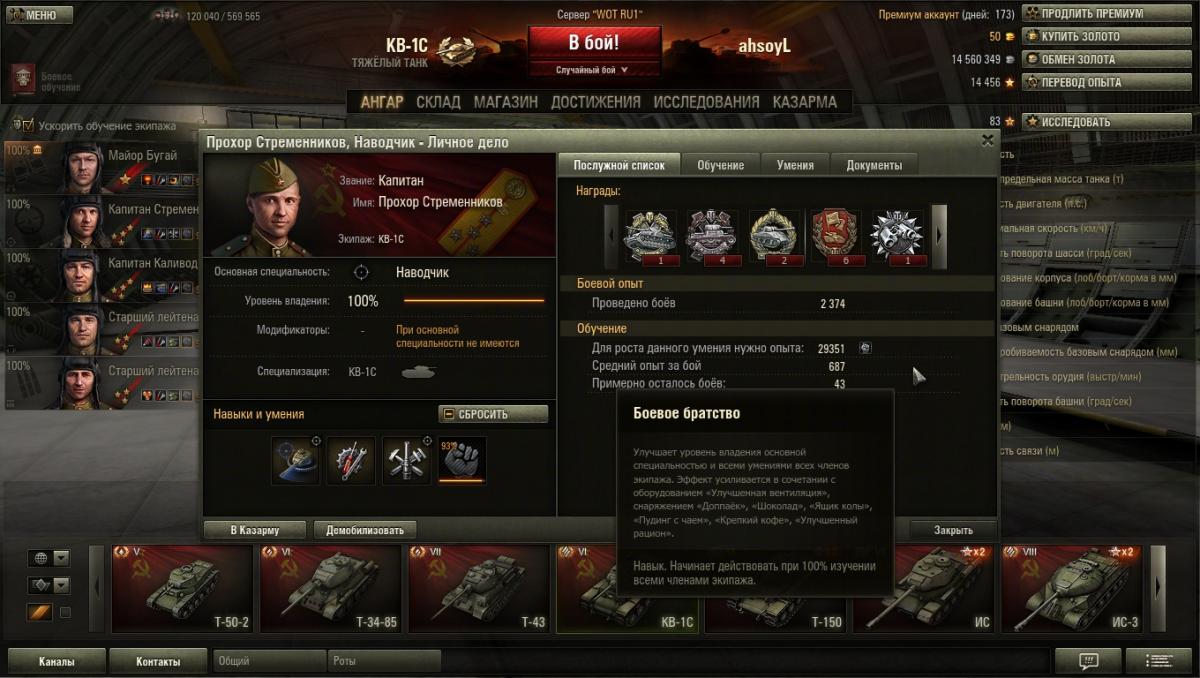Select the crossed hammers skill icon

407,460
